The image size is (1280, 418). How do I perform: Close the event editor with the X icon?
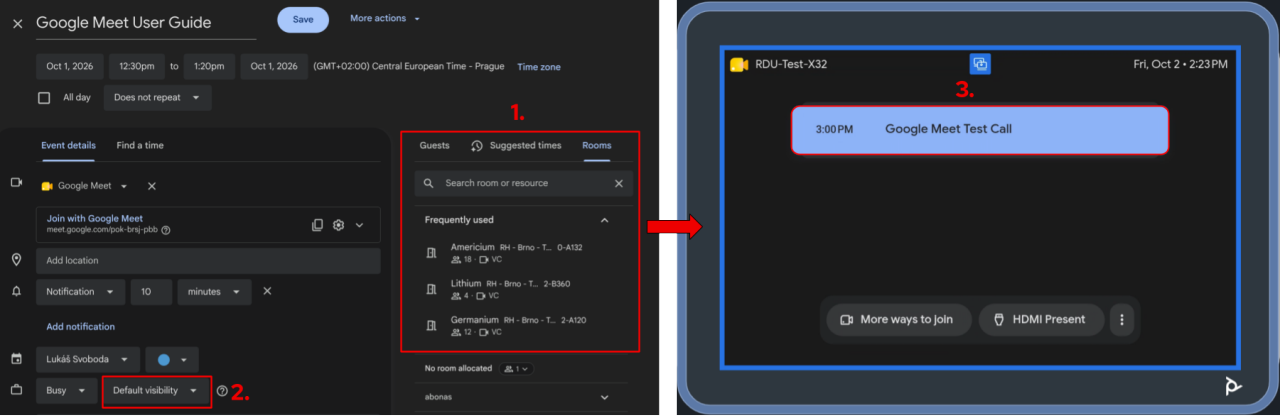coord(17,23)
